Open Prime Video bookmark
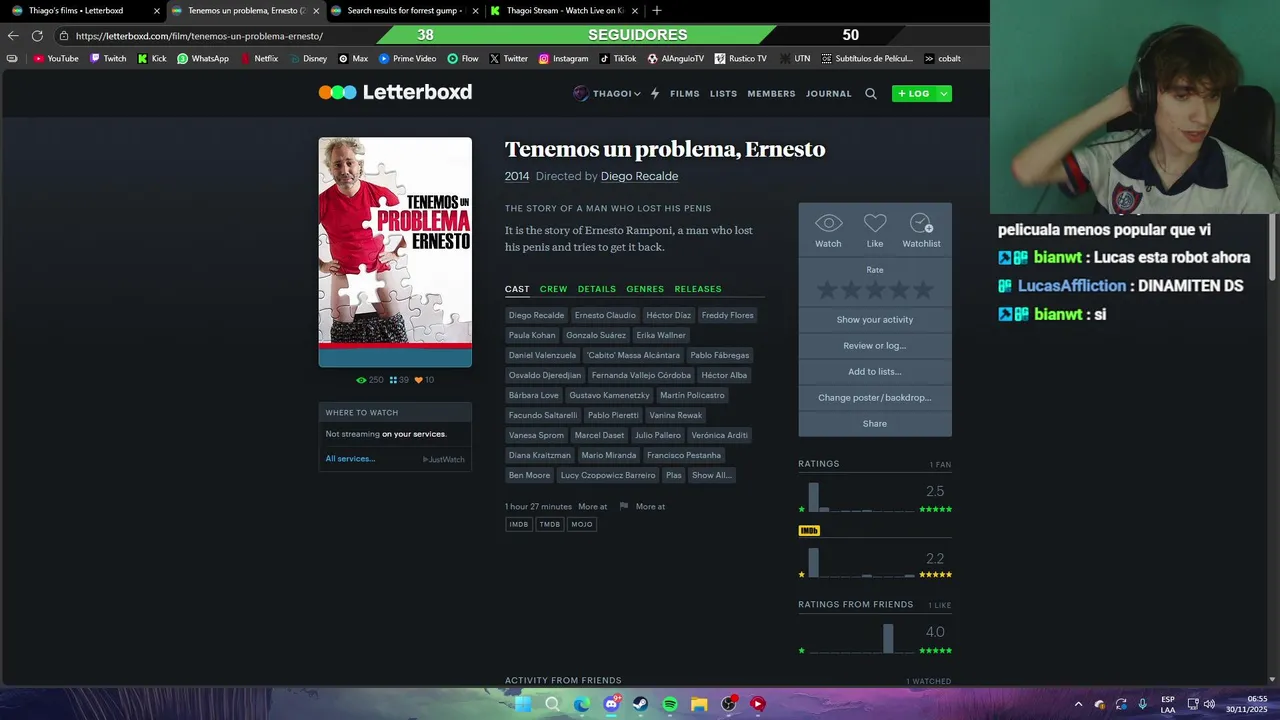1280x720 pixels. click(407, 58)
